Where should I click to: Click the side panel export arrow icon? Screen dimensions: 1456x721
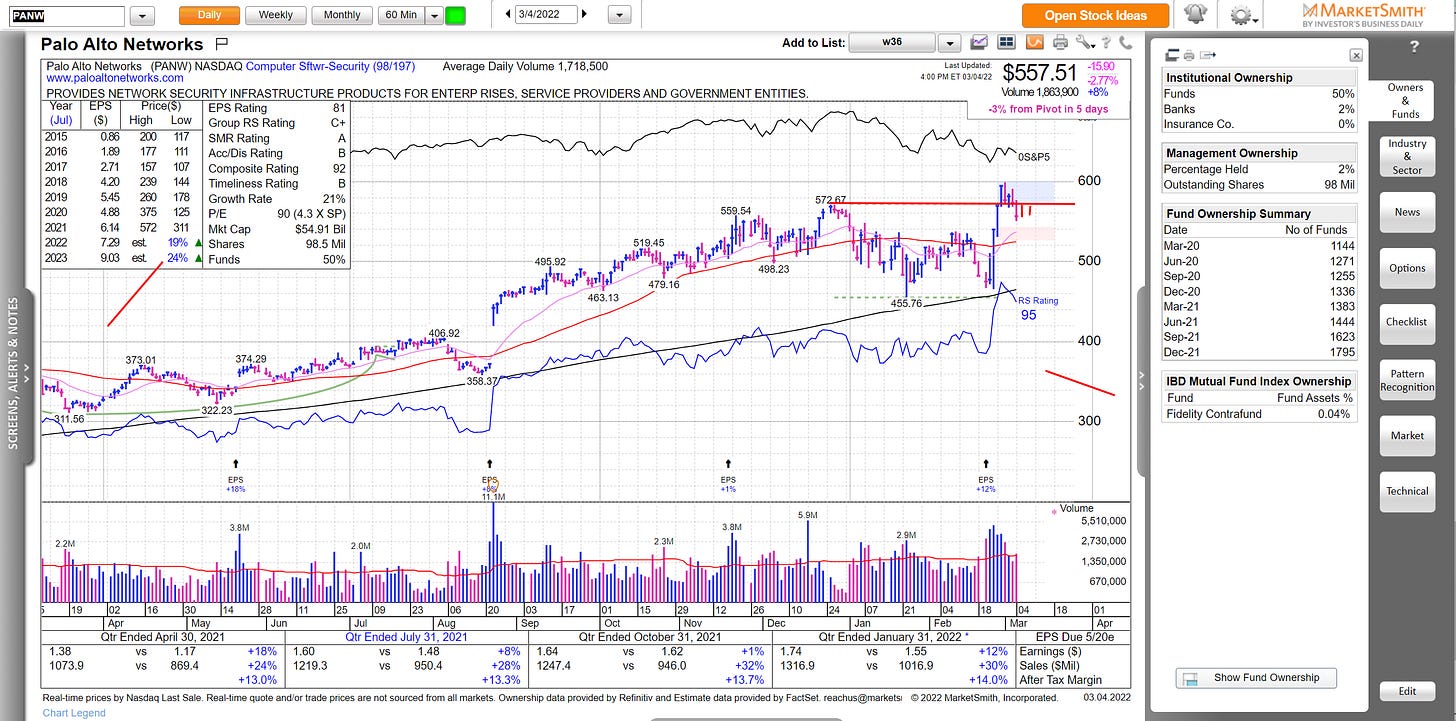1208,55
